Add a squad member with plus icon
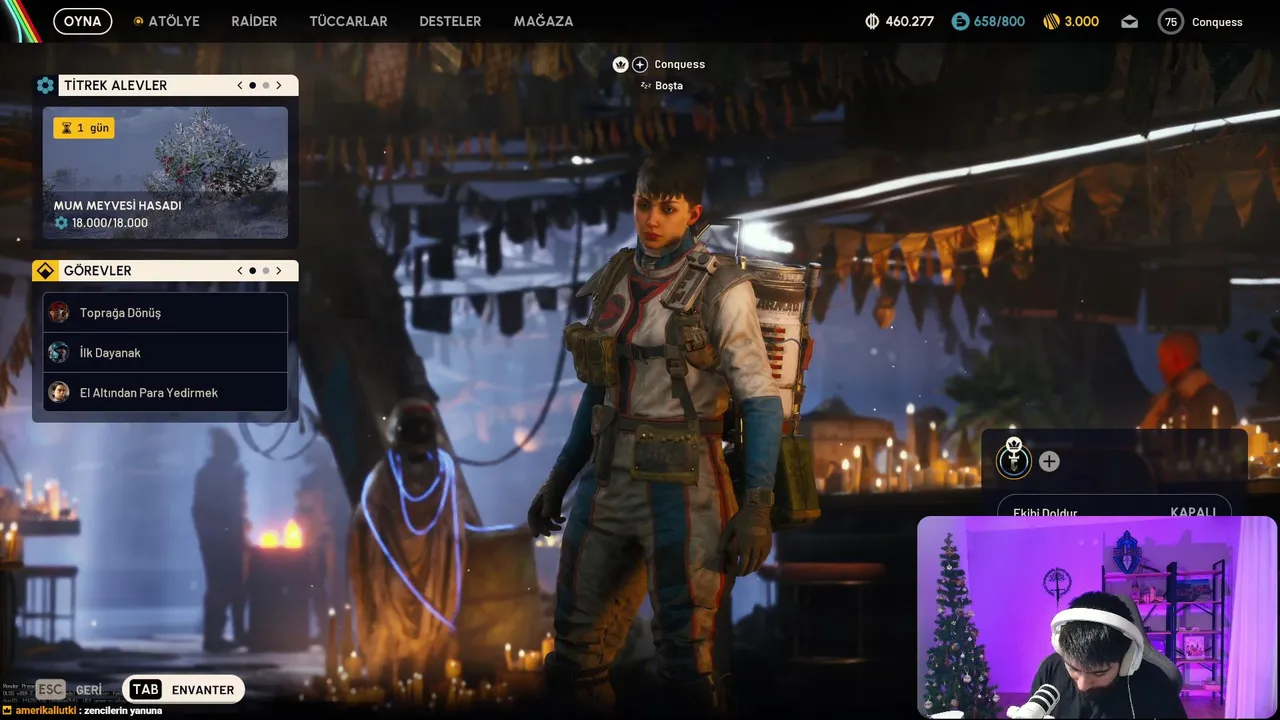 [x=1049, y=461]
